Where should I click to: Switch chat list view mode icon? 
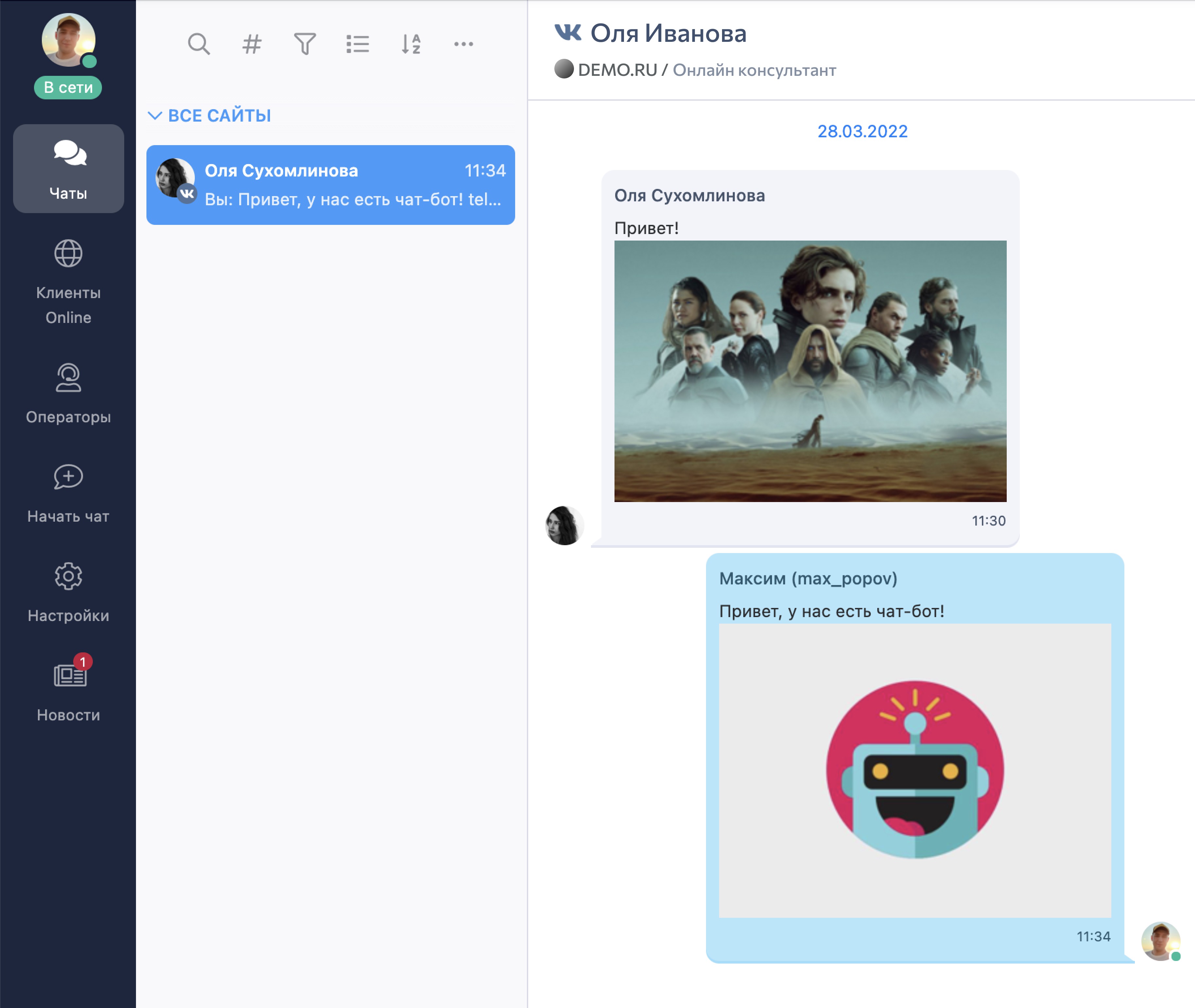click(x=358, y=44)
